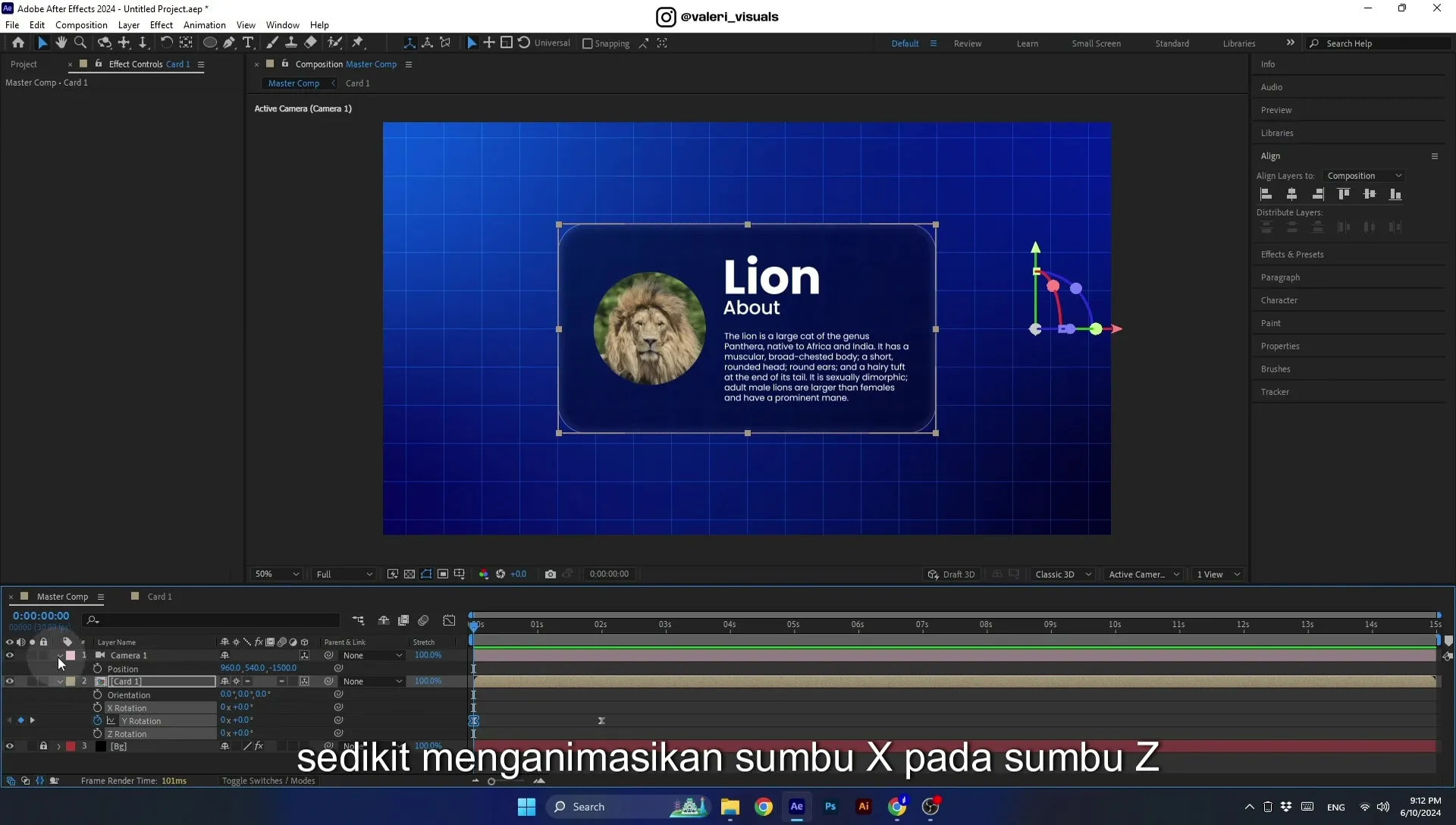Viewport: 1456px width, 825px height.
Task: Hide the Camera 1 layer eye
Action: click(10, 655)
